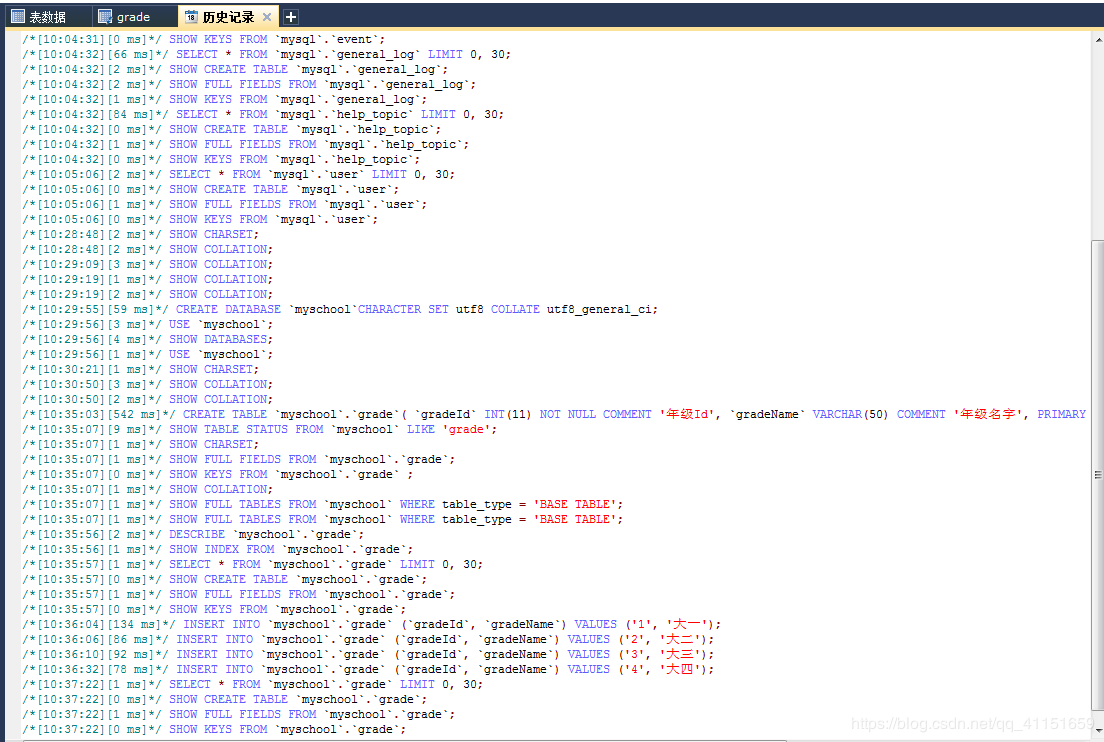The height and width of the screenshot is (742, 1104).
Task: Click the 10:29:09 SHOW COLLATION line
Action: (x=148, y=265)
